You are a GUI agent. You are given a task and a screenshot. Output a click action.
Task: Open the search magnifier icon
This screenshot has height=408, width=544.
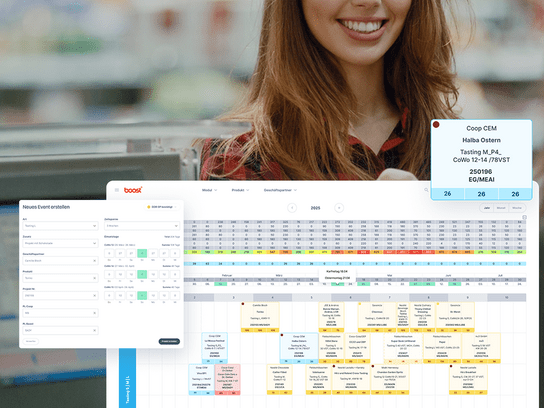coord(426,190)
